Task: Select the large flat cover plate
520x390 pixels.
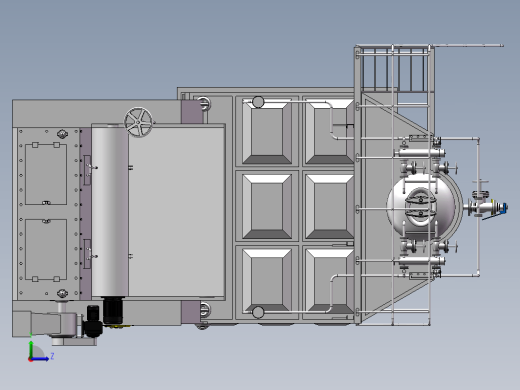Action: [176, 212]
